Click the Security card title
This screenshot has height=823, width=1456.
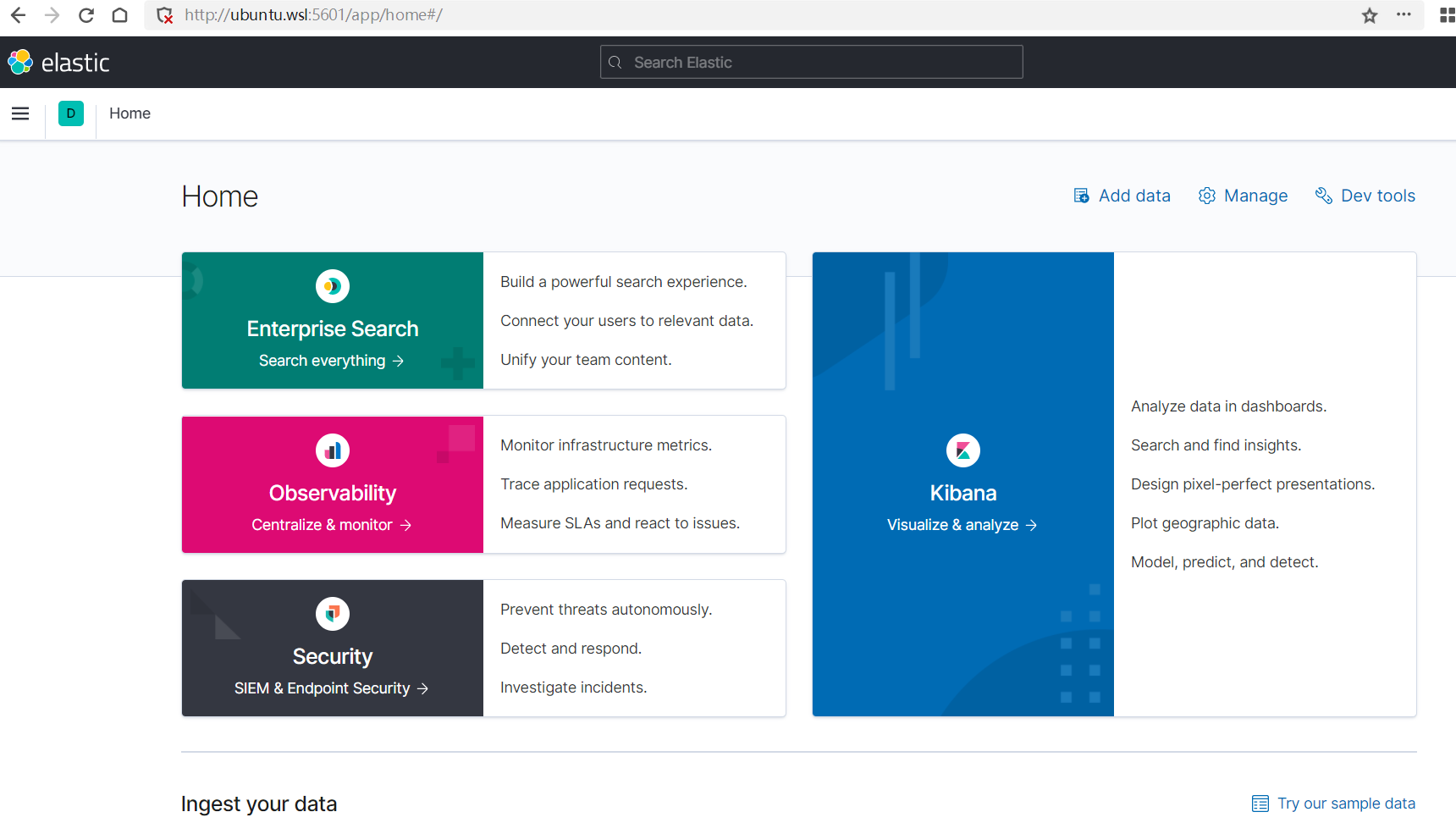[333, 656]
